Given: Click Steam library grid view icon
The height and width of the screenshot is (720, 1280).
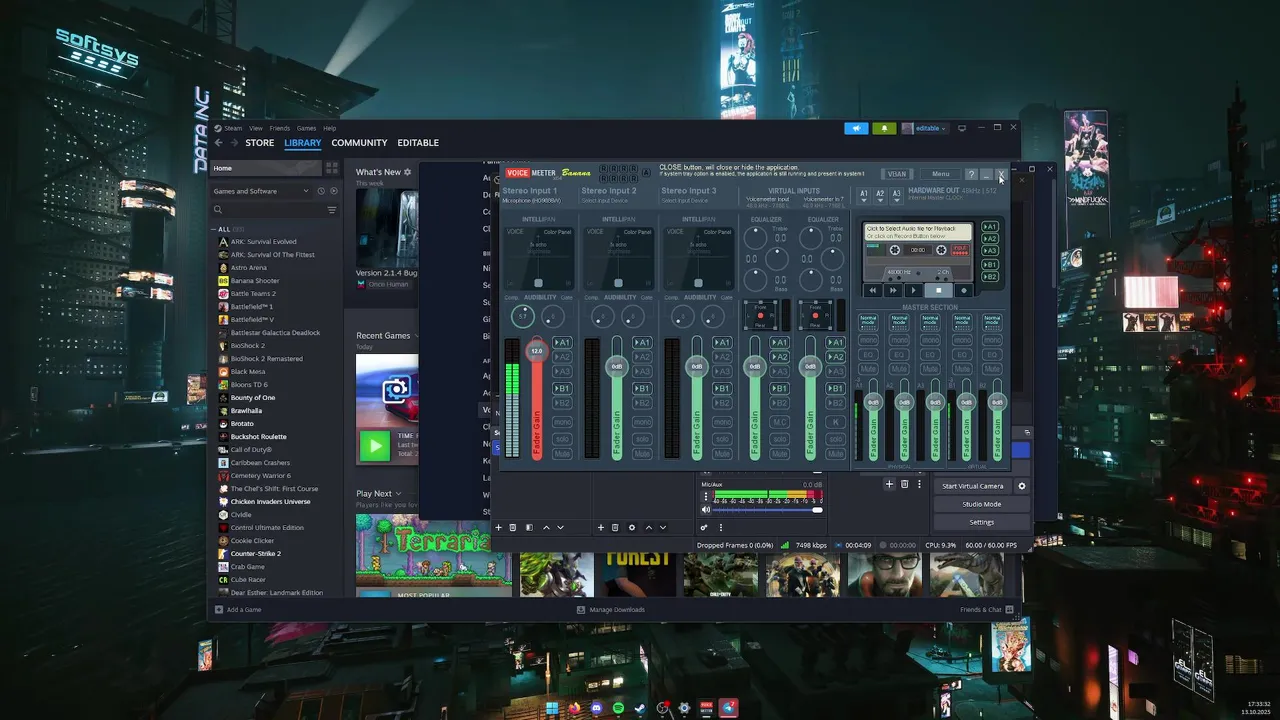Looking at the screenshot, I should point(332,168).
